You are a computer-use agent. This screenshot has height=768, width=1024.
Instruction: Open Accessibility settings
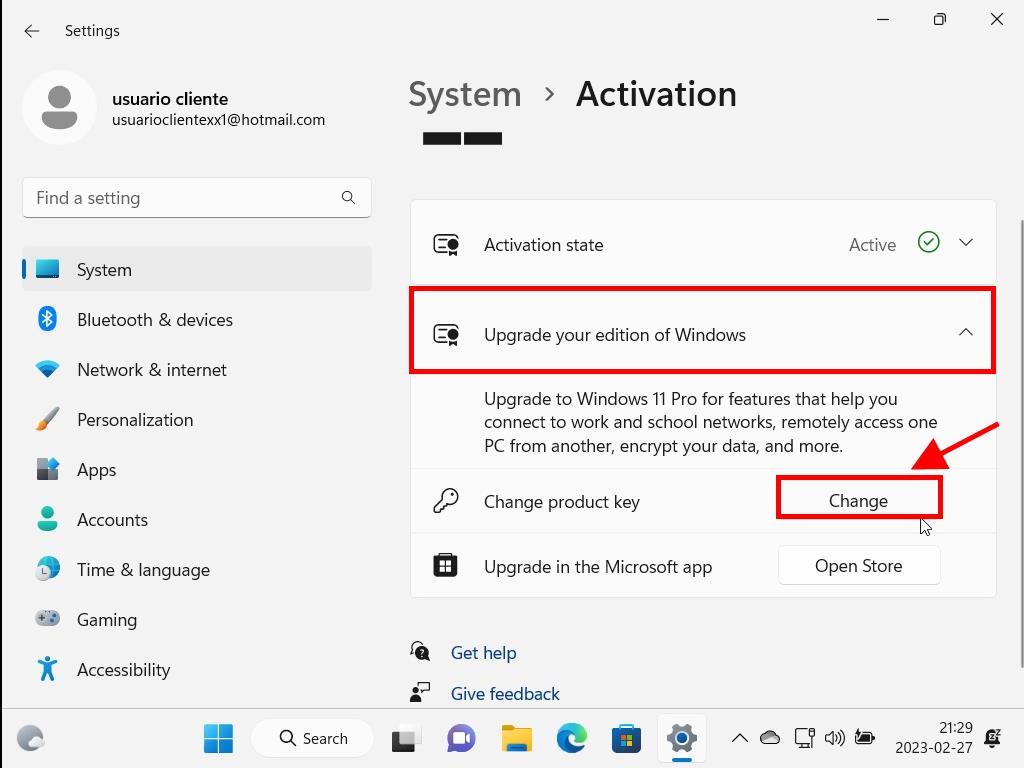(x=123, y=670)
